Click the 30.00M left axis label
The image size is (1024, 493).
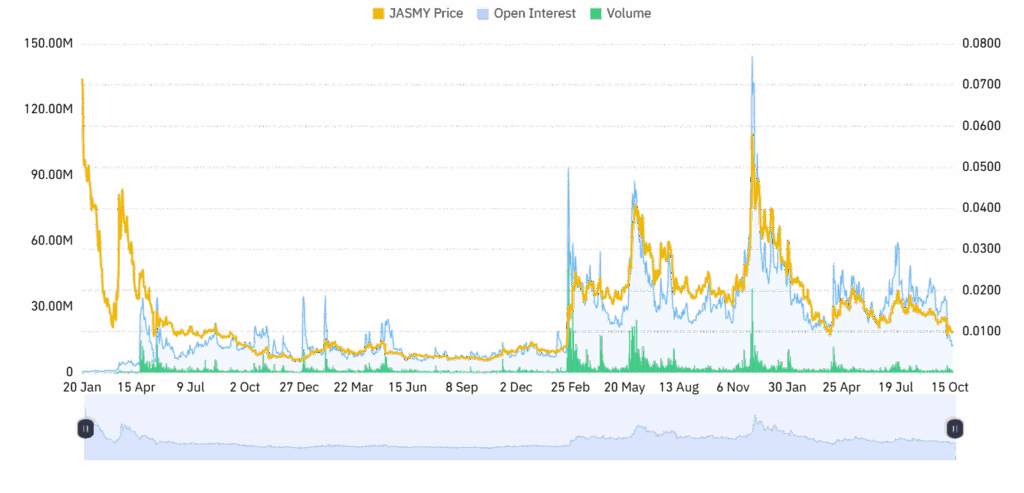click(51, 306)
